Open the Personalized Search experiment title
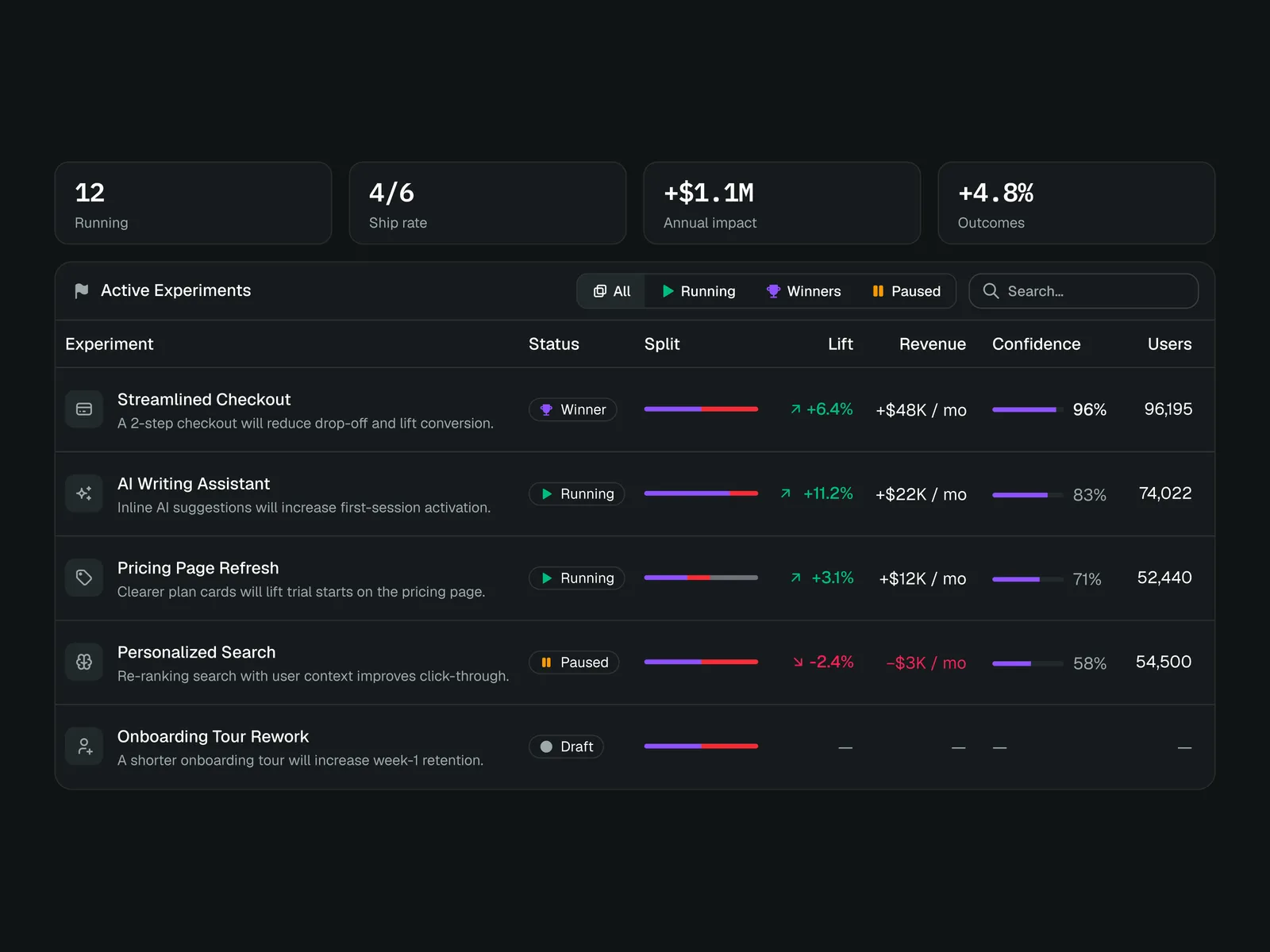This screenshot has height=952, width=1270. 197,652
